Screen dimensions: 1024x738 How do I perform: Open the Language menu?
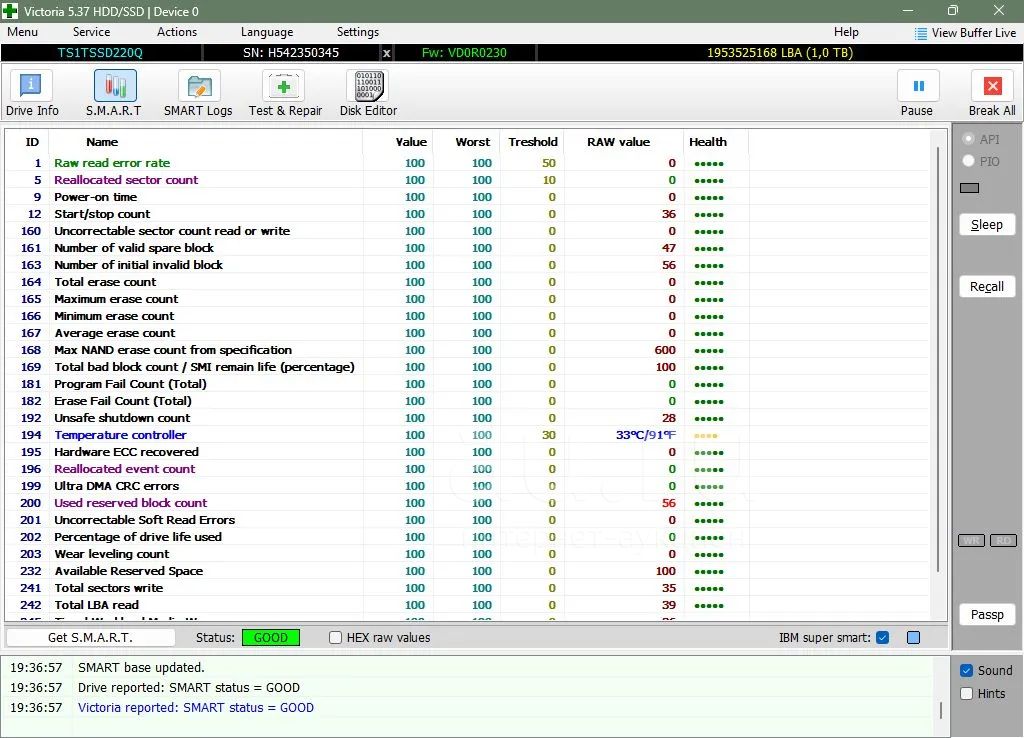pos(267,32)
